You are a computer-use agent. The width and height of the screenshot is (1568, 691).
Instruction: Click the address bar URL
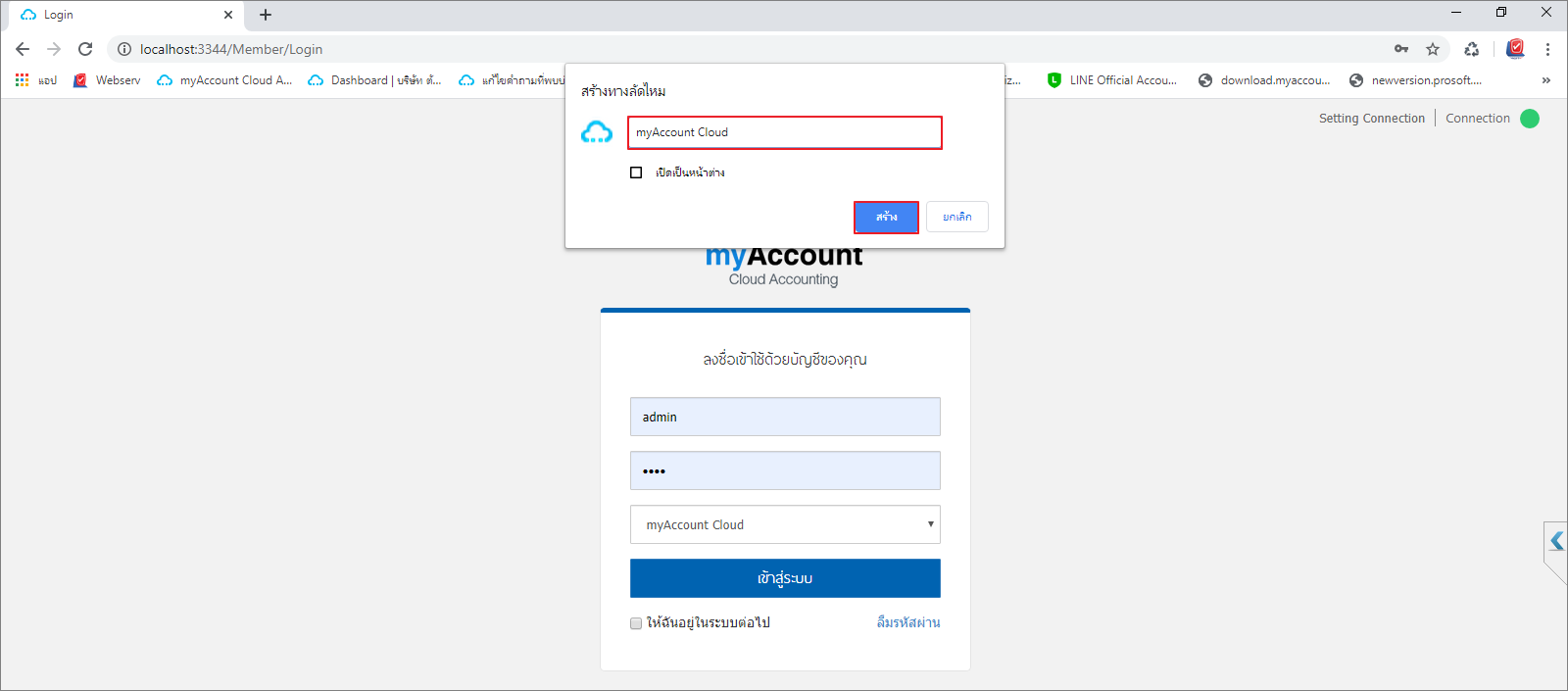[x=231, y=49]
